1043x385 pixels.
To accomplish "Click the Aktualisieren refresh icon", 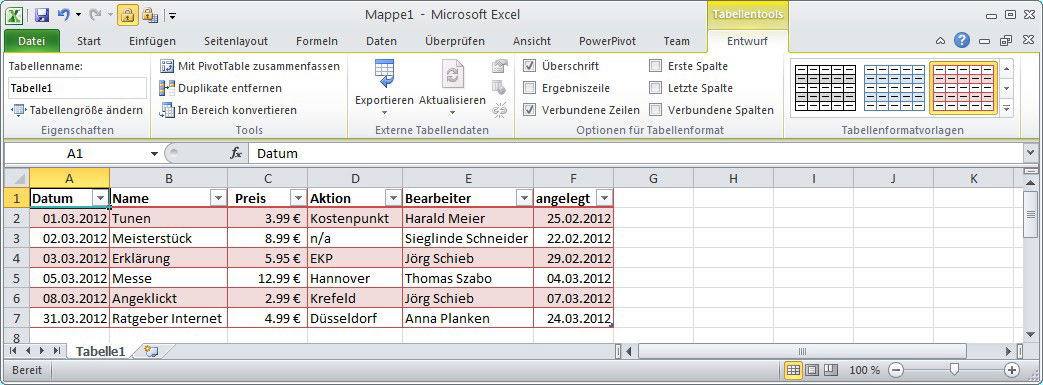I will click(452, 74).
